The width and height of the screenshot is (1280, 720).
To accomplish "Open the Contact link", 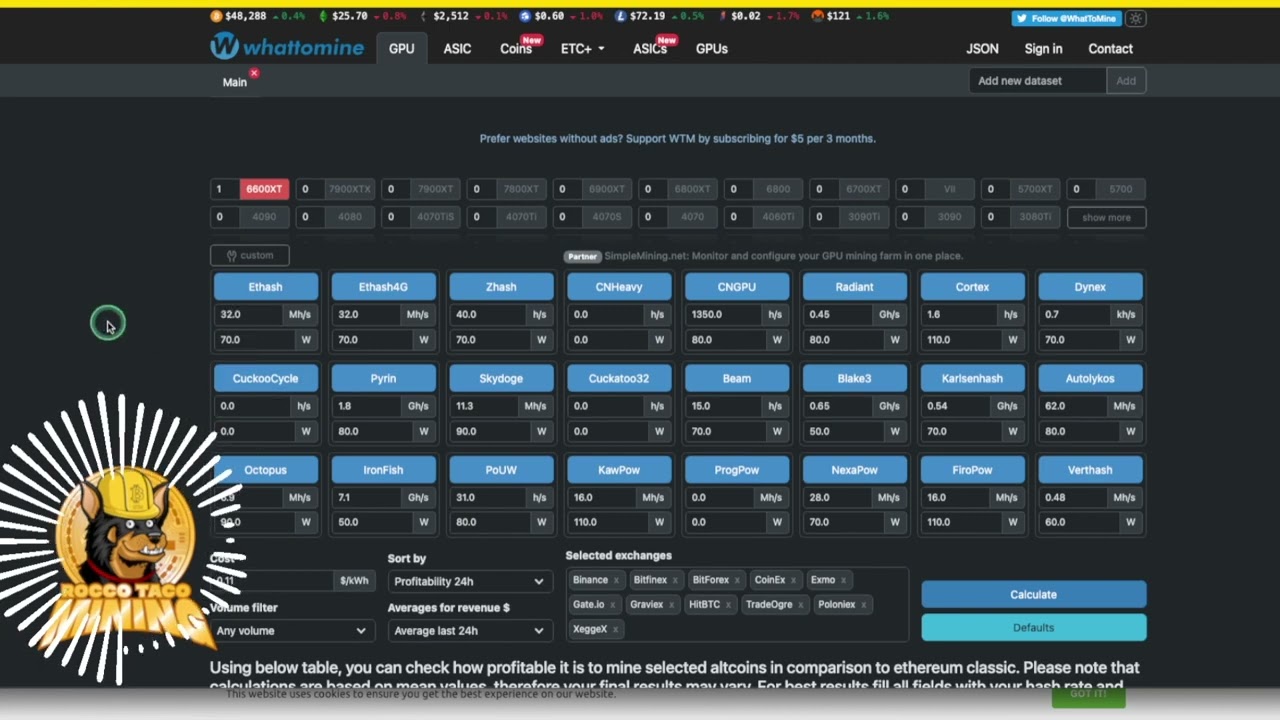I will click(x=1110, y=48).
